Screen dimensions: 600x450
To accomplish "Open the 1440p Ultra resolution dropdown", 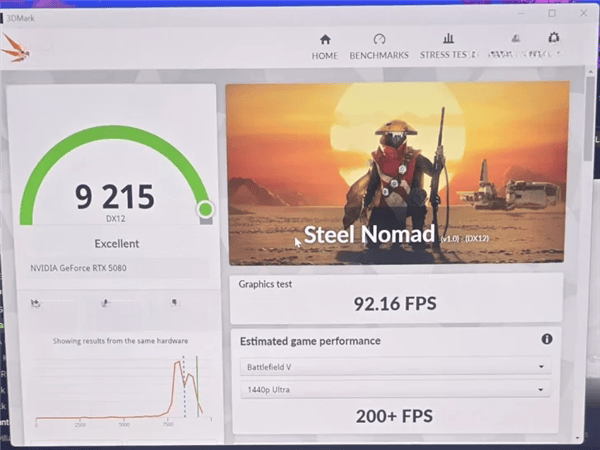I will (395, 389).
